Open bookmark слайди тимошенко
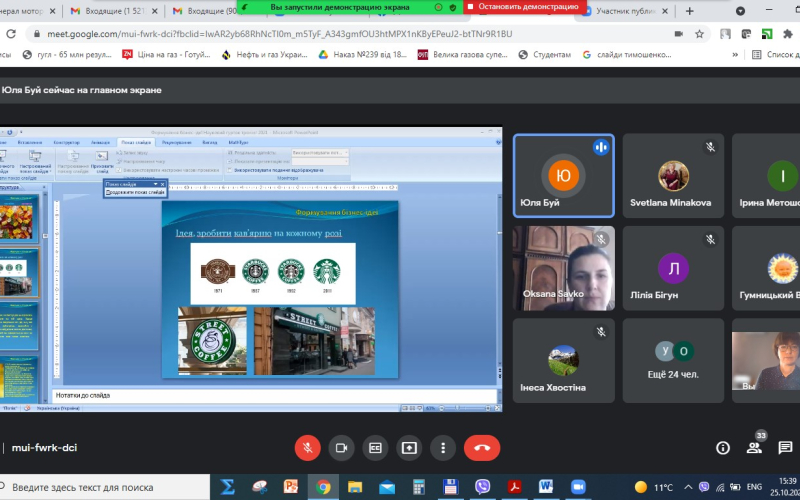The height and width of the screenshot is (500, 800). pyautogui.click(x=627, y=55)
